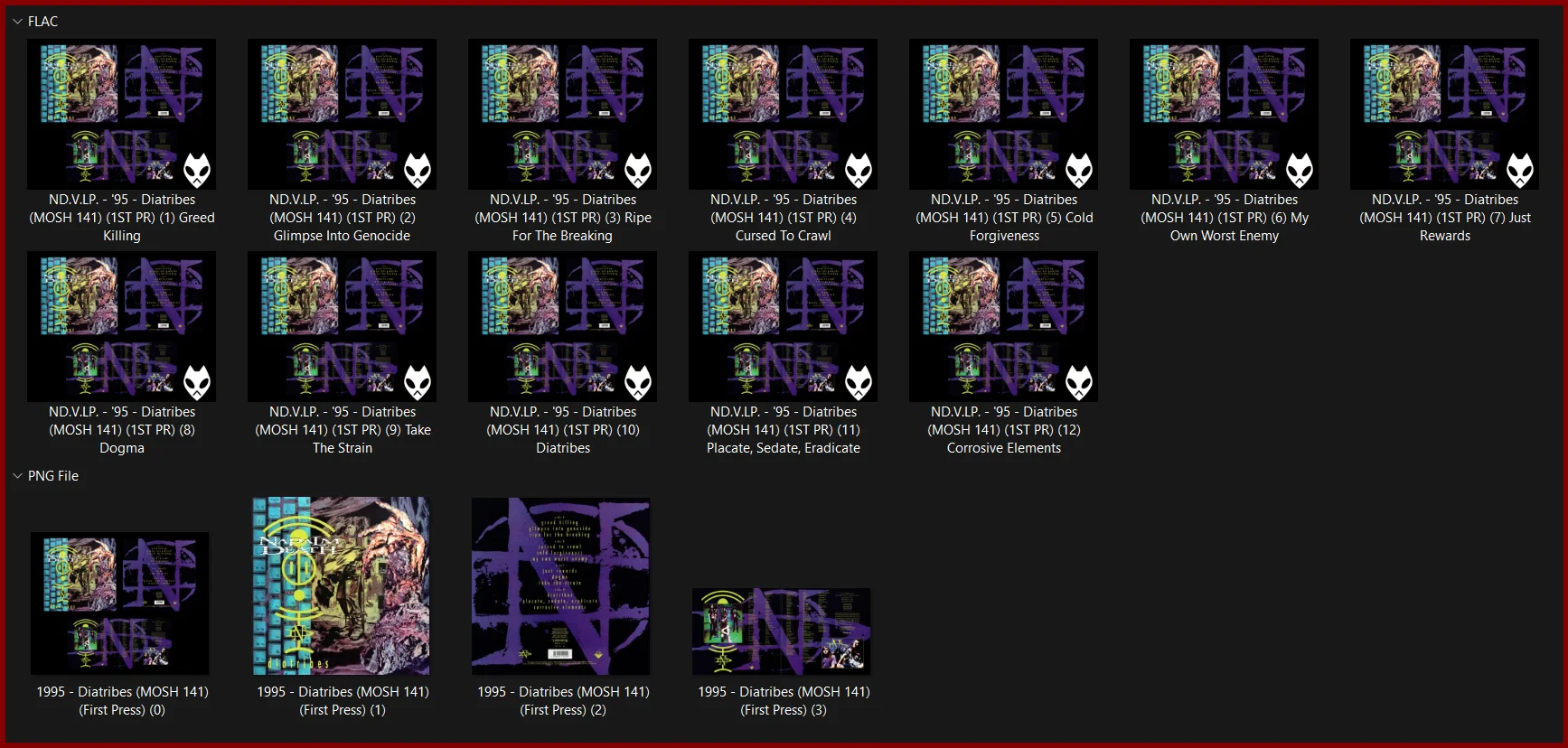This screenshot has height=748, width=1568.
Task: Click the file name "1995 - Diatribes (MOSH 141) (First Press) (3)"
Action: tap(784, 701)
